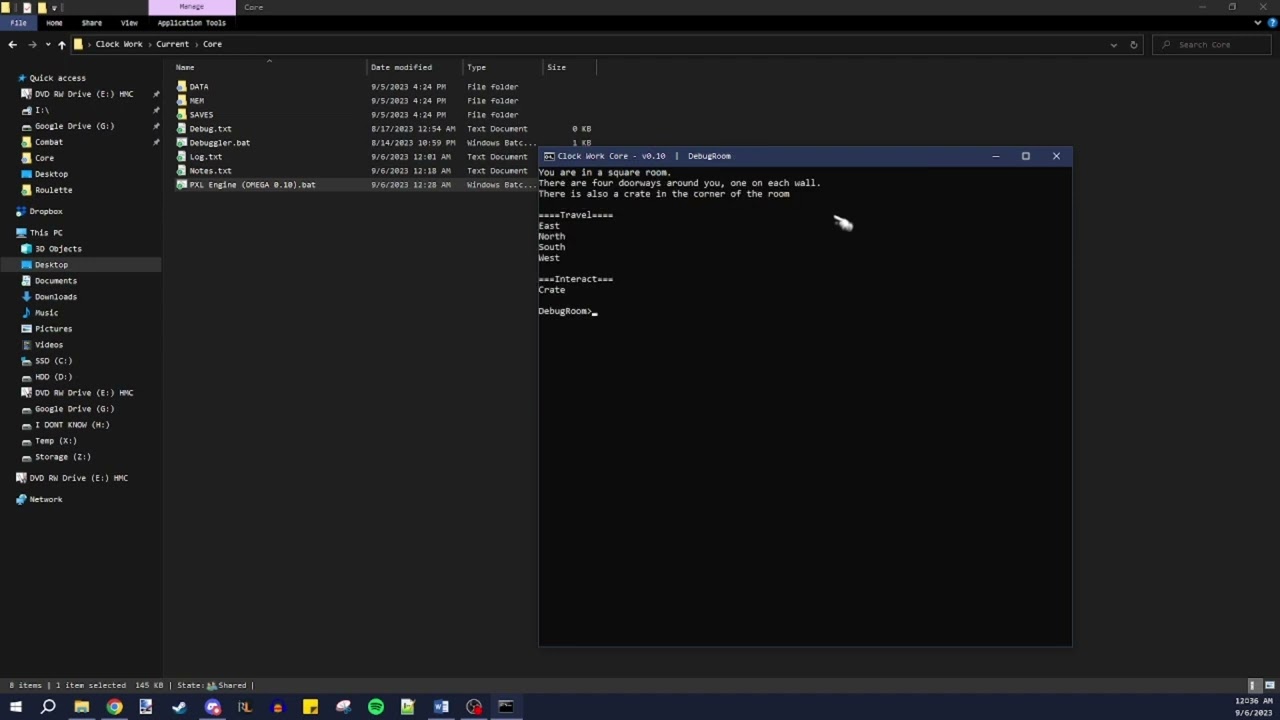Click console window title bar icon
This screenshot has width=1280, height=720.
(x=548, y=156)
